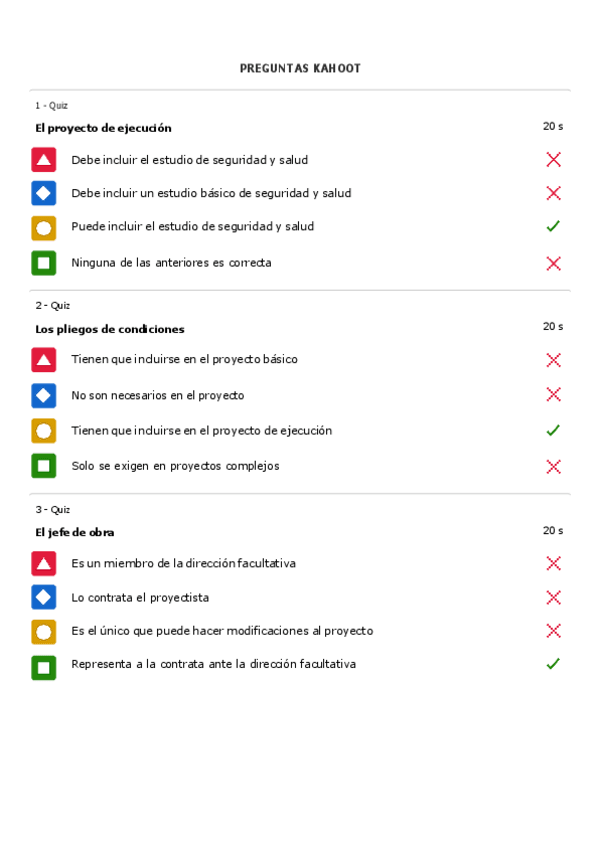
Task: Select answer "Solo se exigen en proyectos complejos"
Action: point(175,466)
